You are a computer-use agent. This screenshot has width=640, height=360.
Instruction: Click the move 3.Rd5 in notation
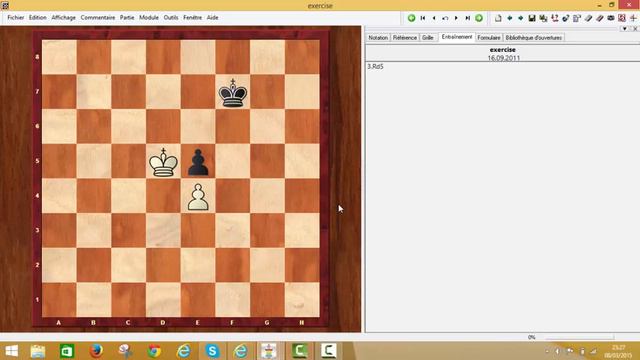click(x=376, y=67)
